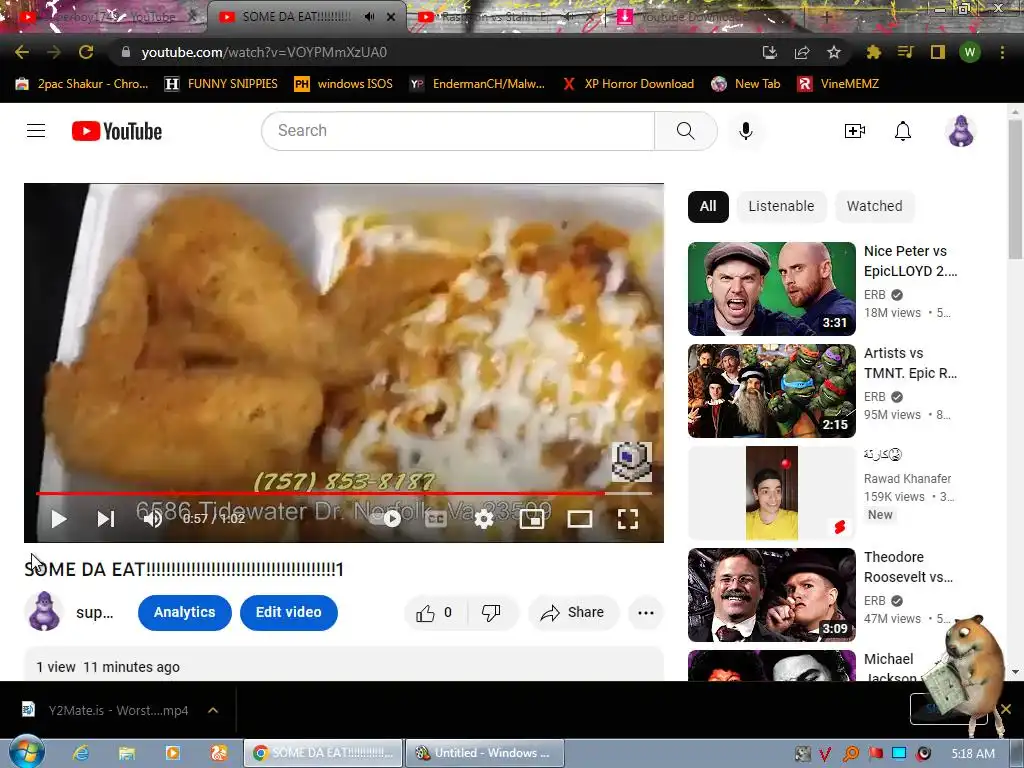Open VineMEMZ bookmark

click(x=839, y=84)
